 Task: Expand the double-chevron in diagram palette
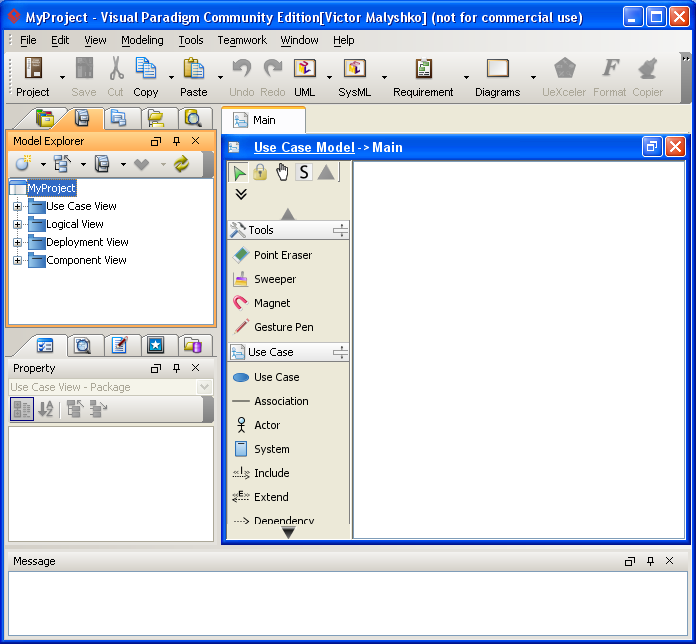pos(241,194)
